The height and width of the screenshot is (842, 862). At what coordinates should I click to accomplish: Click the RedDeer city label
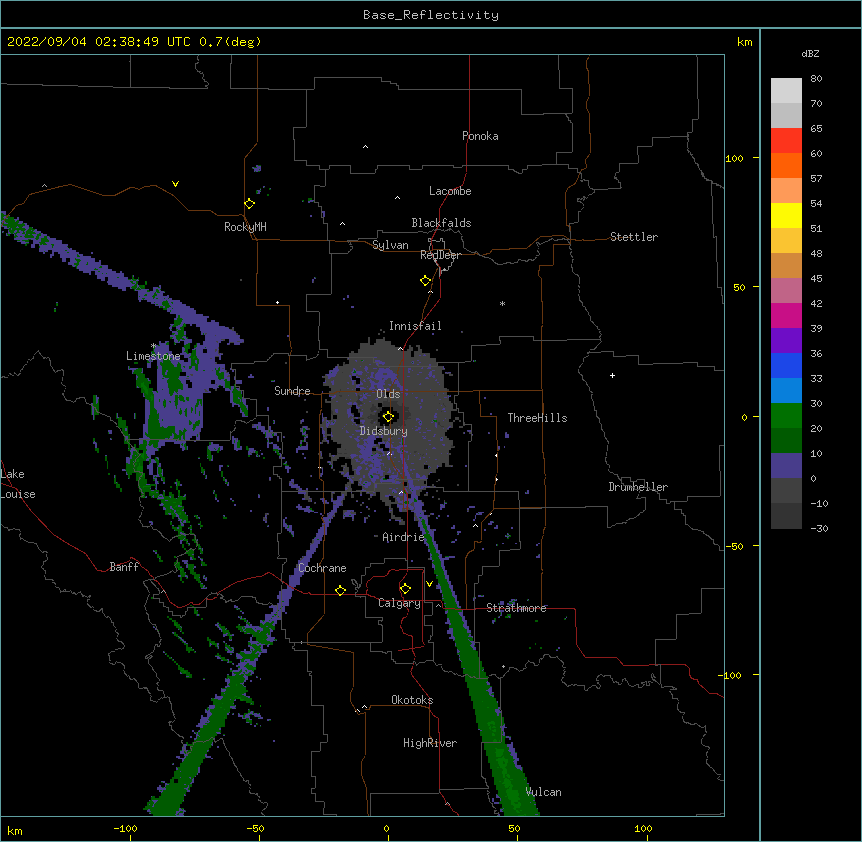click(440, 255)
